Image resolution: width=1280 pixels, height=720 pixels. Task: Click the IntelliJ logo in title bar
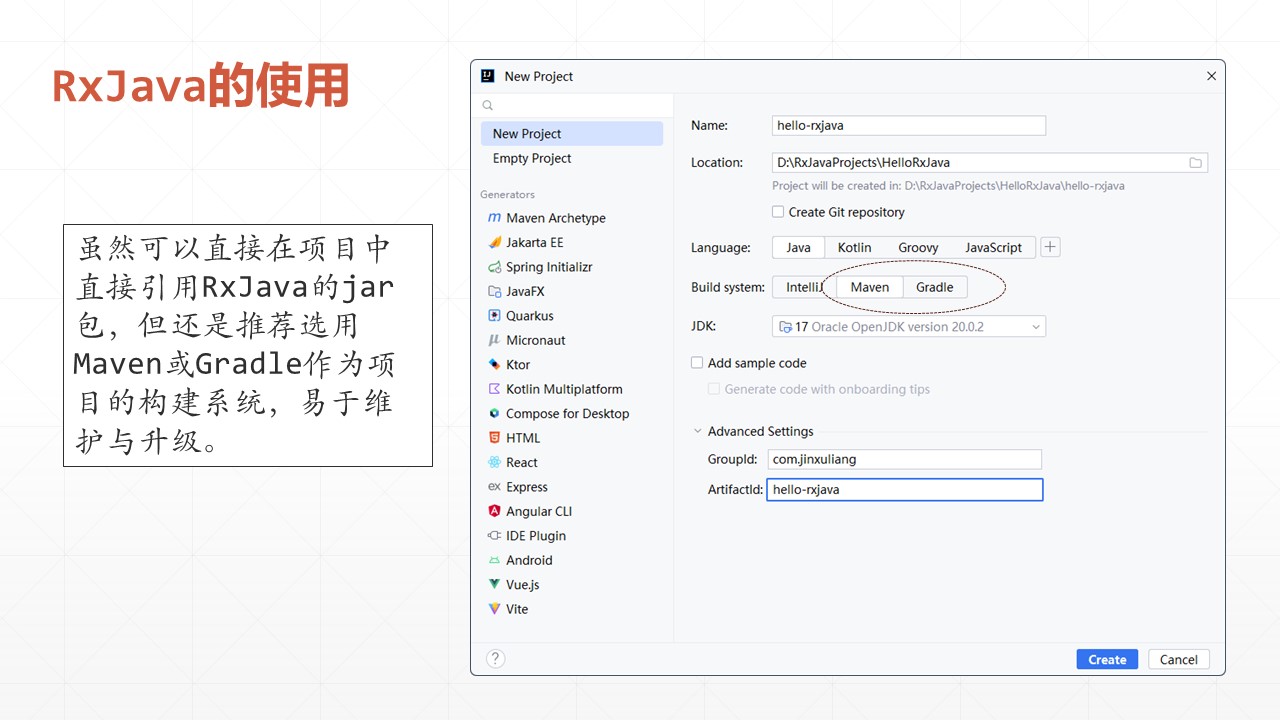coord(488,76)
